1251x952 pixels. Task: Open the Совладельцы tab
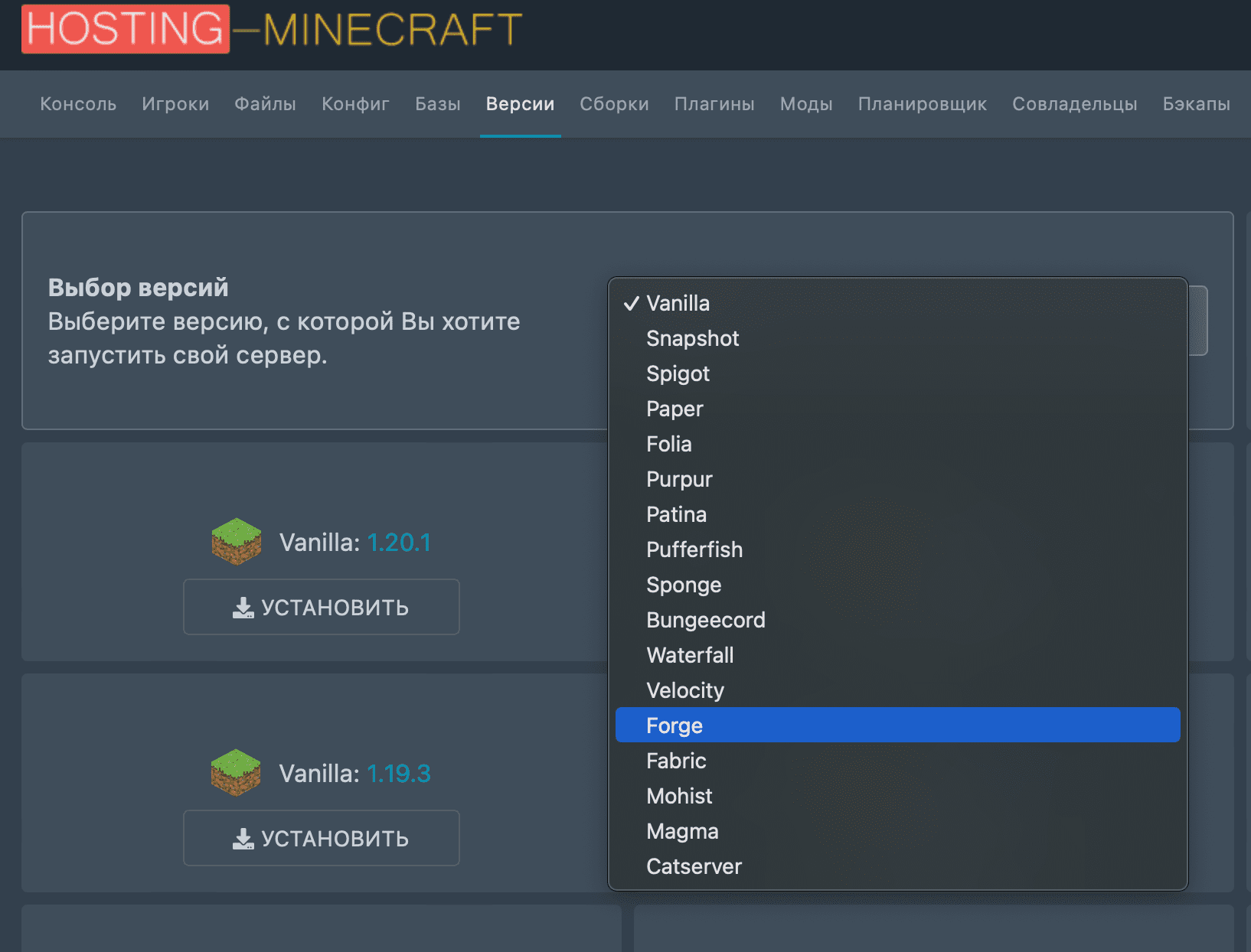1075,104
